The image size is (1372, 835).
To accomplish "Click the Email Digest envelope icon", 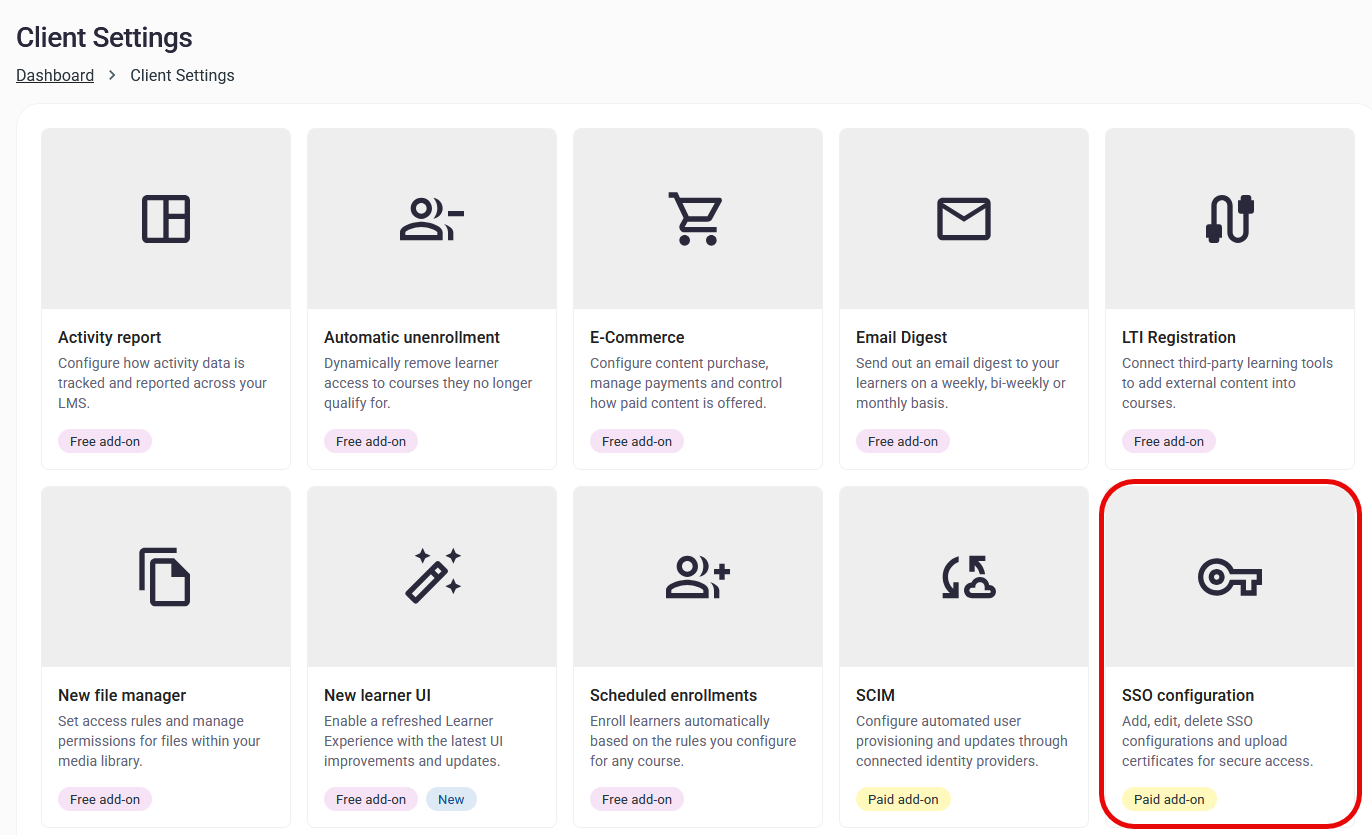I will [x=964, y=219].
